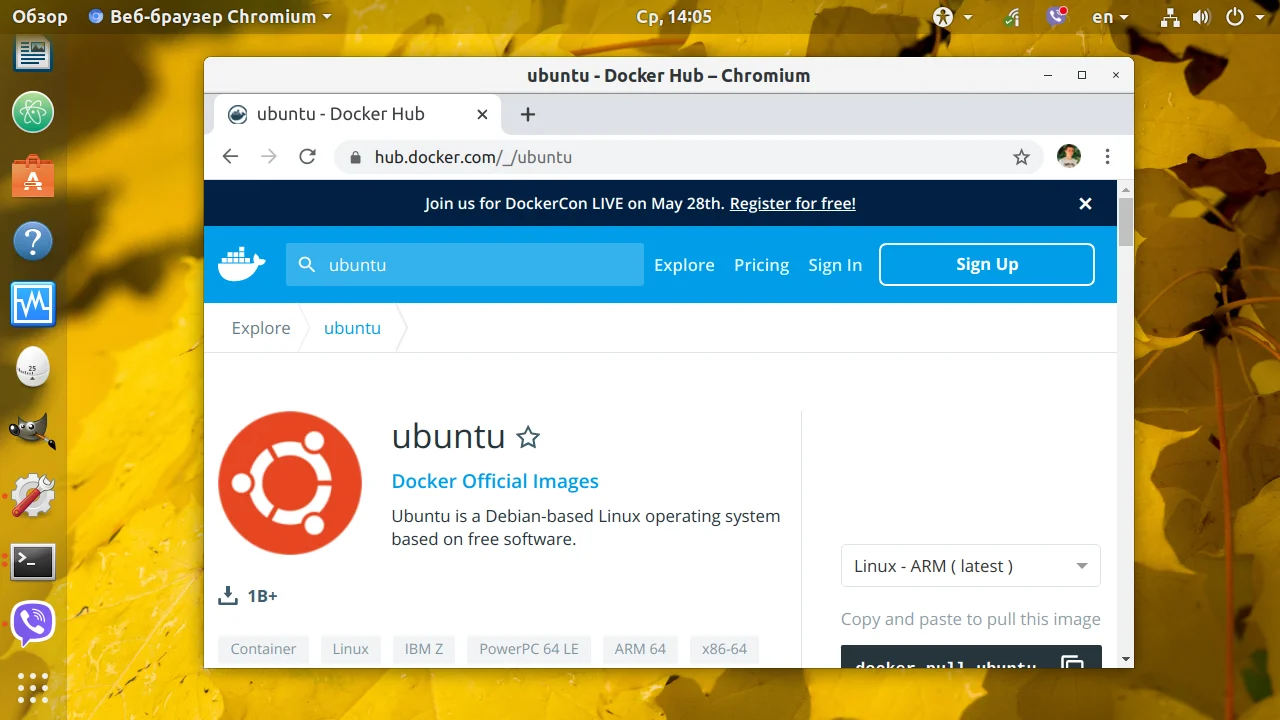The image size is (1280, 720).
Task: Select the ubuntu - Docker Hub tab
Action: click(358, 114)
